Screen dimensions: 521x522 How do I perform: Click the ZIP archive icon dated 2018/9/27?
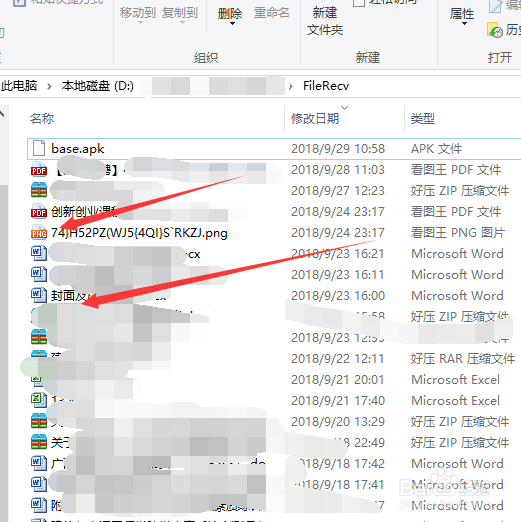coord(39,190)
